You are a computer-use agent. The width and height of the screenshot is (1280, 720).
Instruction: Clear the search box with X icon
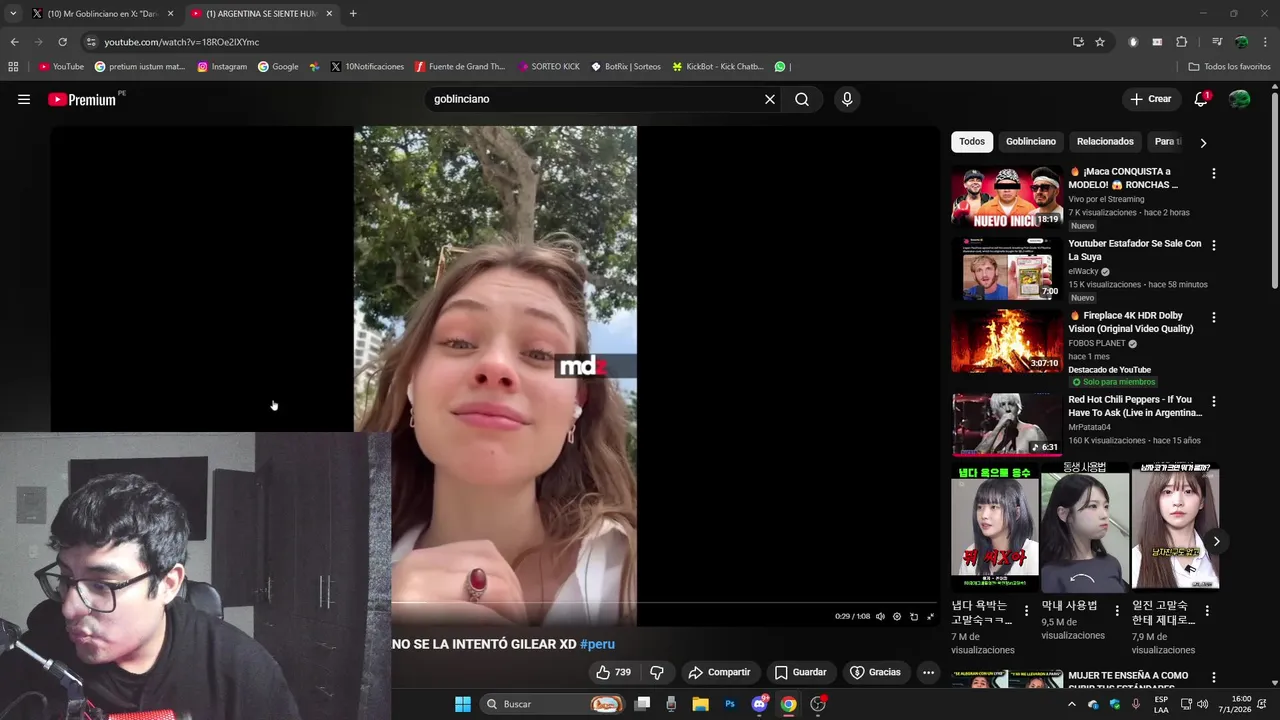(770, 99)
